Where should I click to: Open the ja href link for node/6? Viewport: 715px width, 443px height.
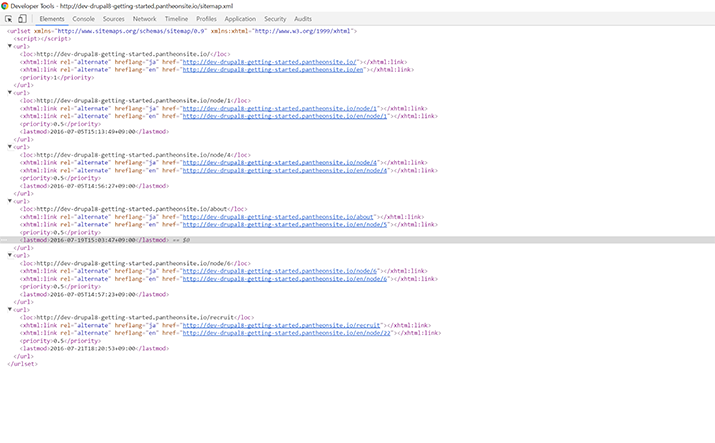click(280, 271)
